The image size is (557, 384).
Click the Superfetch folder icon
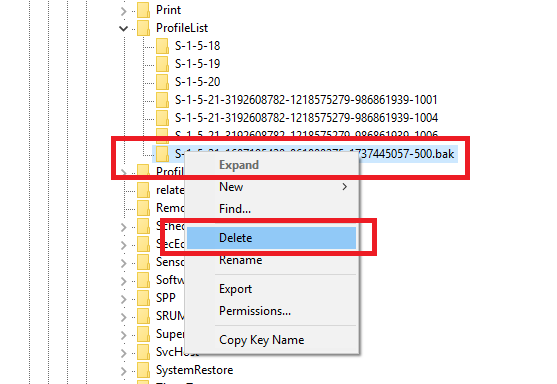click(144, 334)
